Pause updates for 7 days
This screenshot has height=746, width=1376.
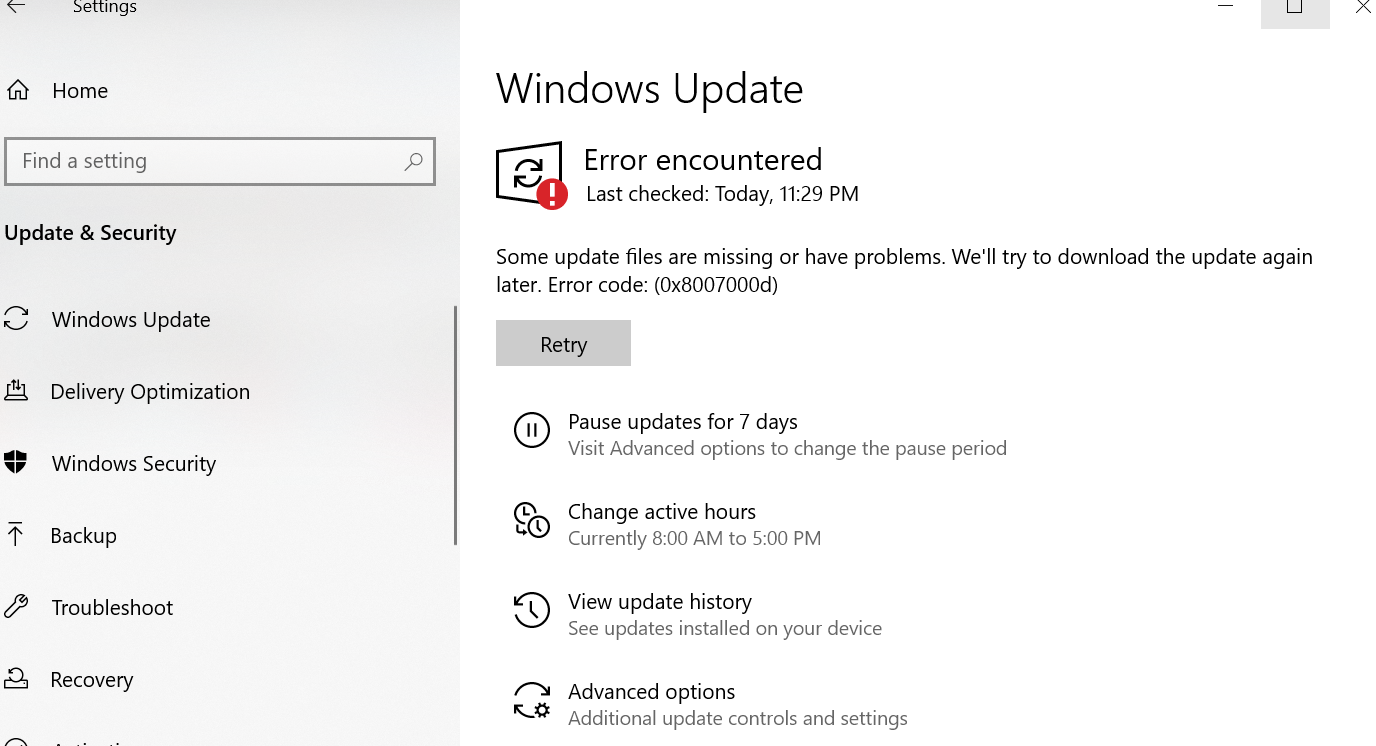[x=682, y=421]
